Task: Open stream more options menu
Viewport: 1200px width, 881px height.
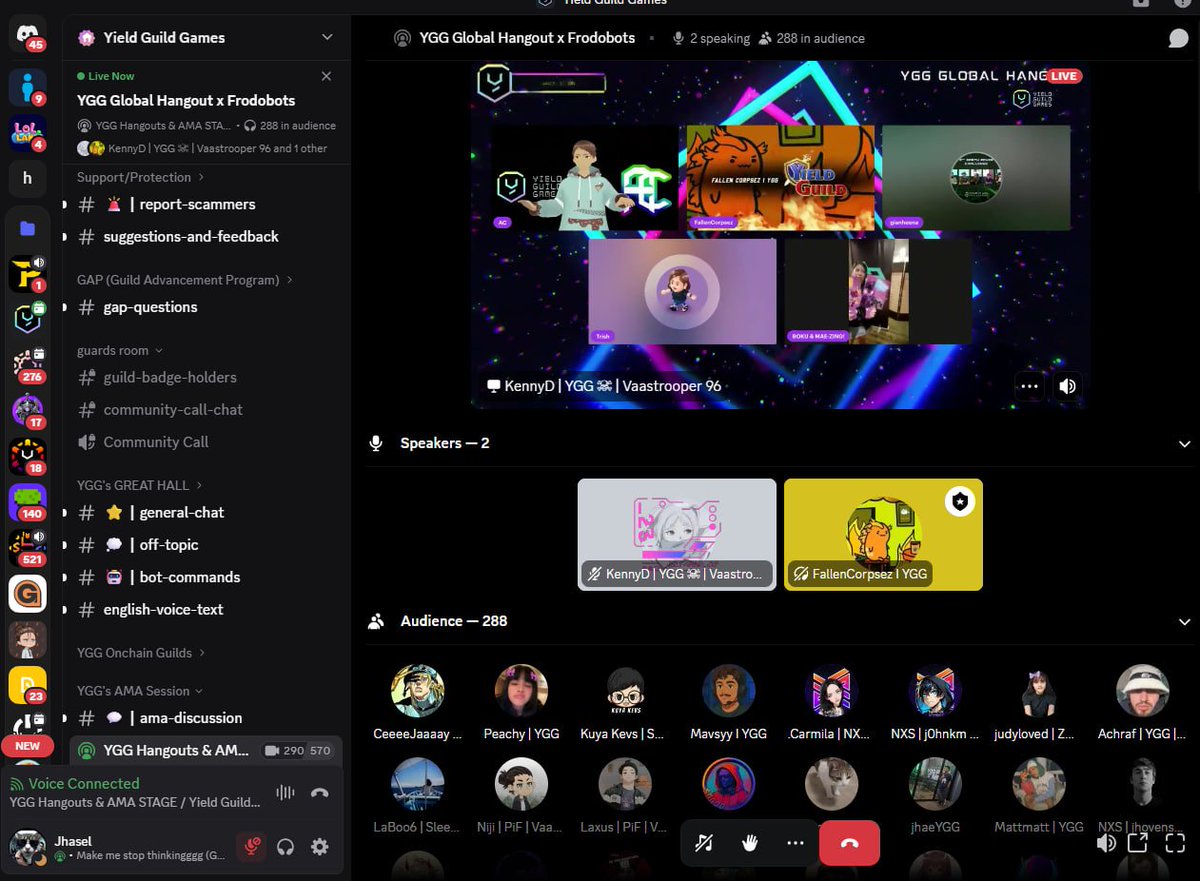Action: [x=1029, y=386]
